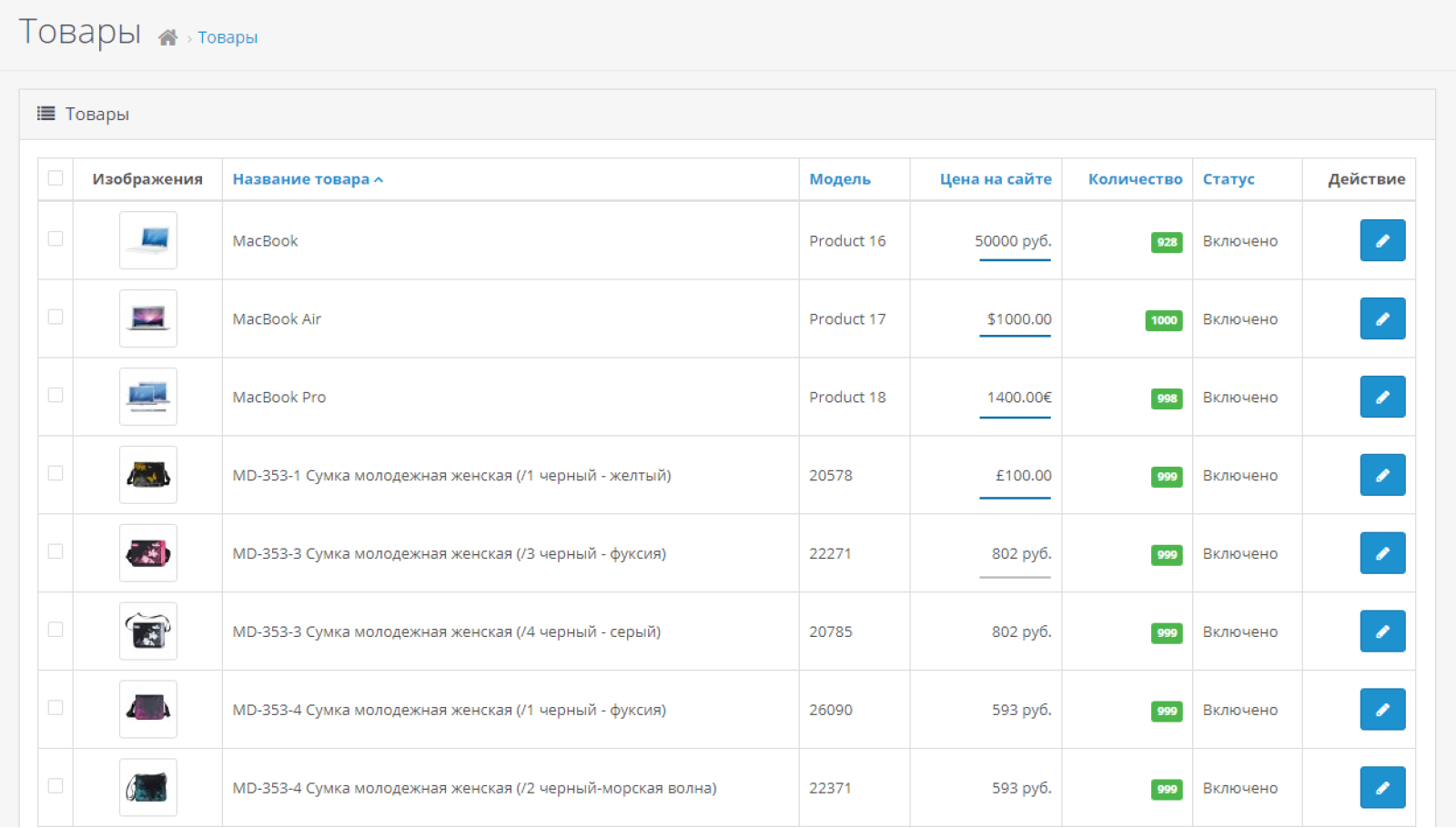Click the bag name ending черный-морская волна
The height and width of the screenshot is (828, 1456).
pos(474,789)
